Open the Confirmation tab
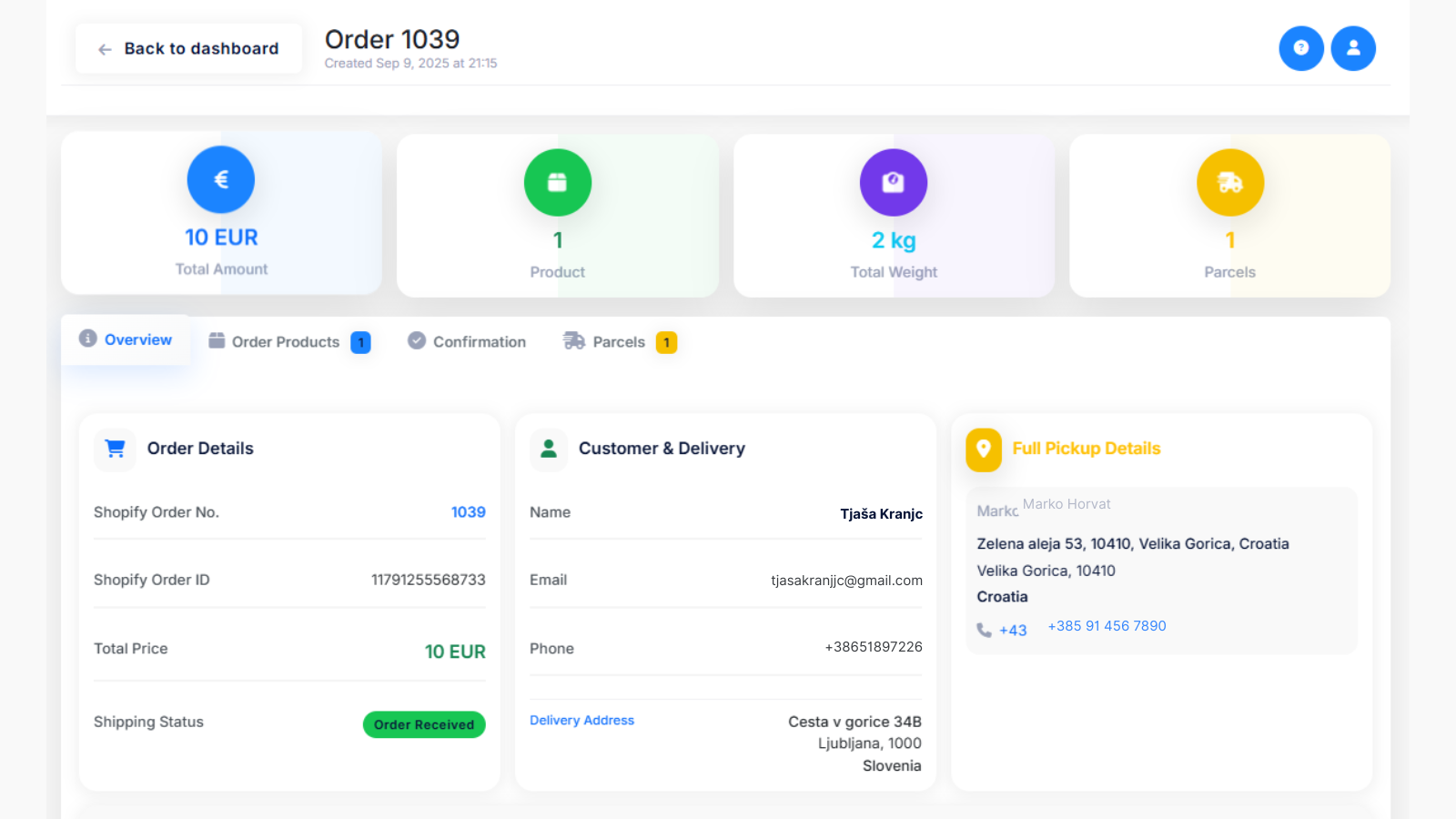The image size is (1456, 819). [480, 341]
